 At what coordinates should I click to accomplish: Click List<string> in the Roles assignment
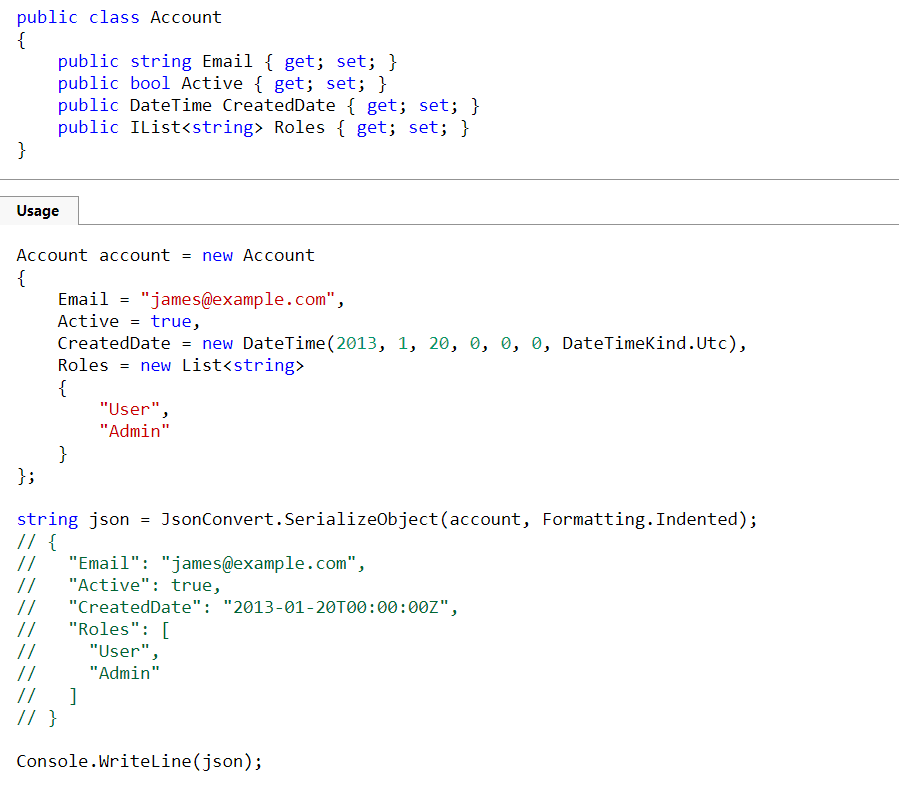tap(243, 365)
